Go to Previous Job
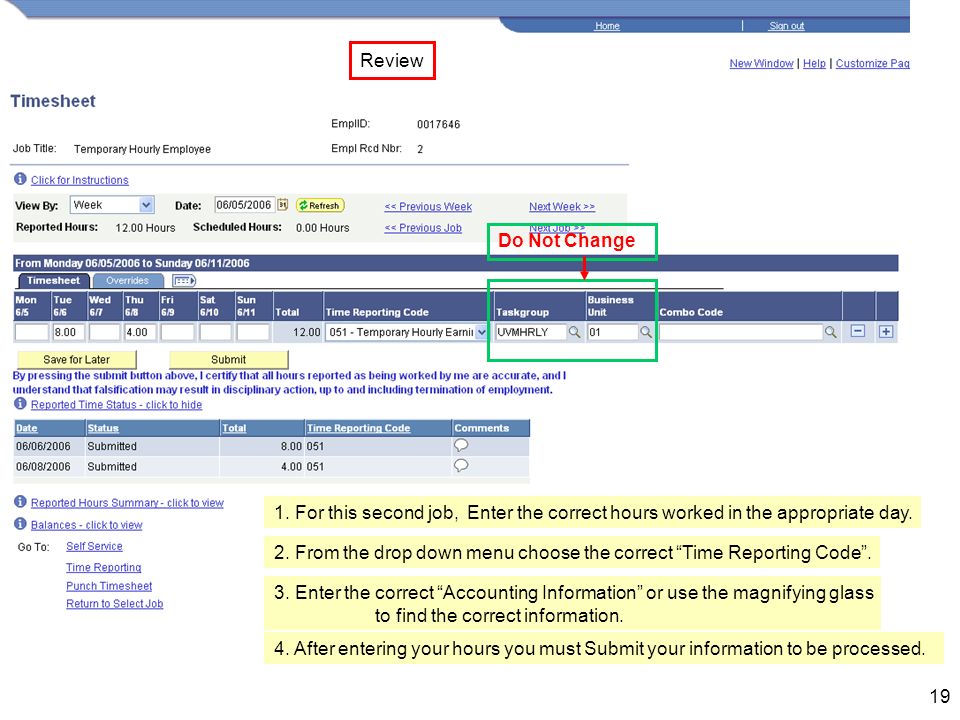The width and height of the screenshot is (960, 720). [x=423, y=228]
